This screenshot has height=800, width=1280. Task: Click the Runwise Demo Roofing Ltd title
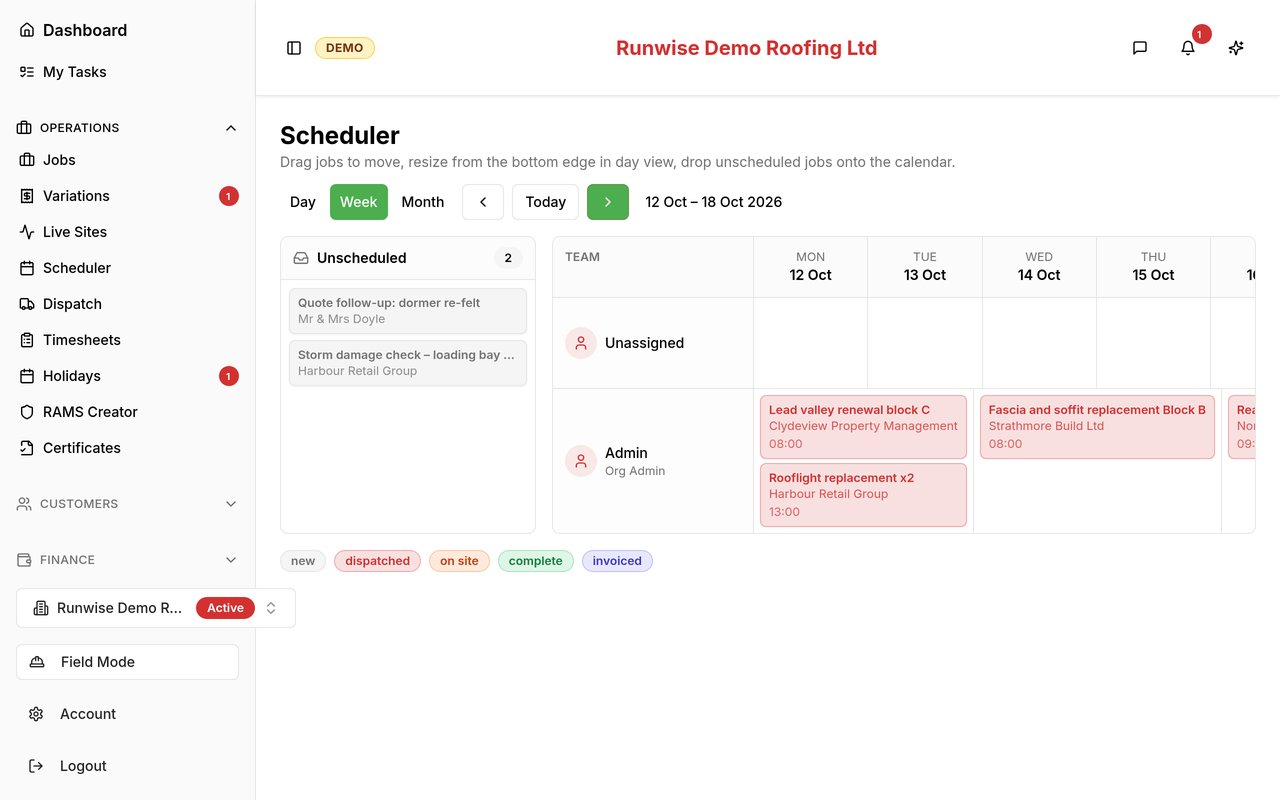tap(746, 48)
